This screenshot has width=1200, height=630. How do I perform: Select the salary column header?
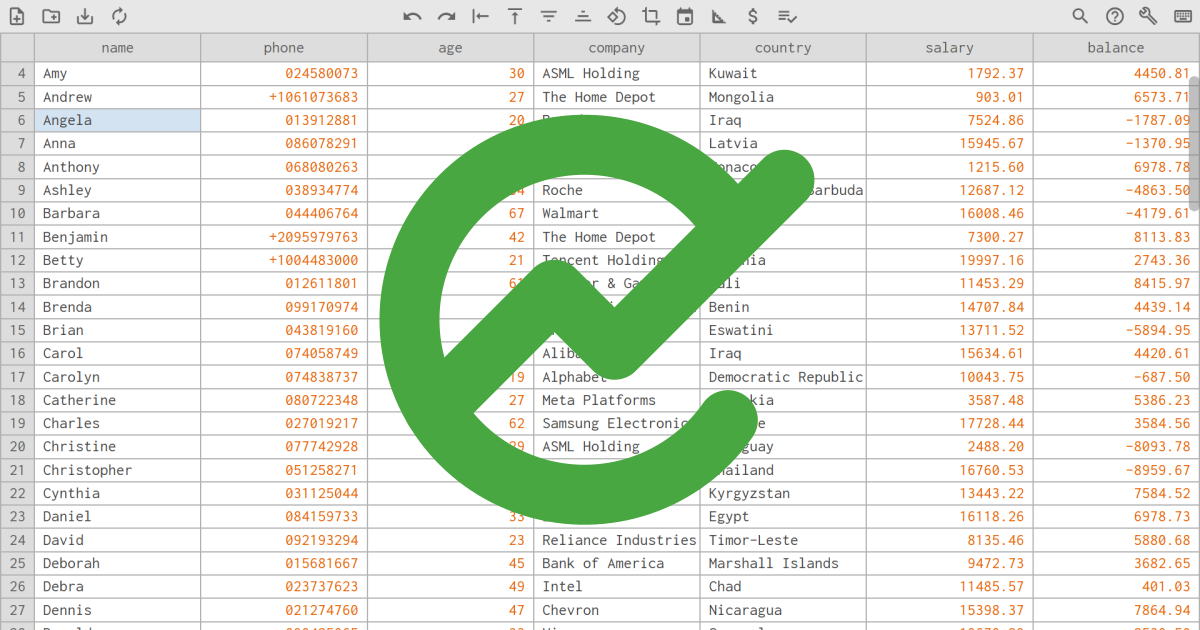pos(949,47)
